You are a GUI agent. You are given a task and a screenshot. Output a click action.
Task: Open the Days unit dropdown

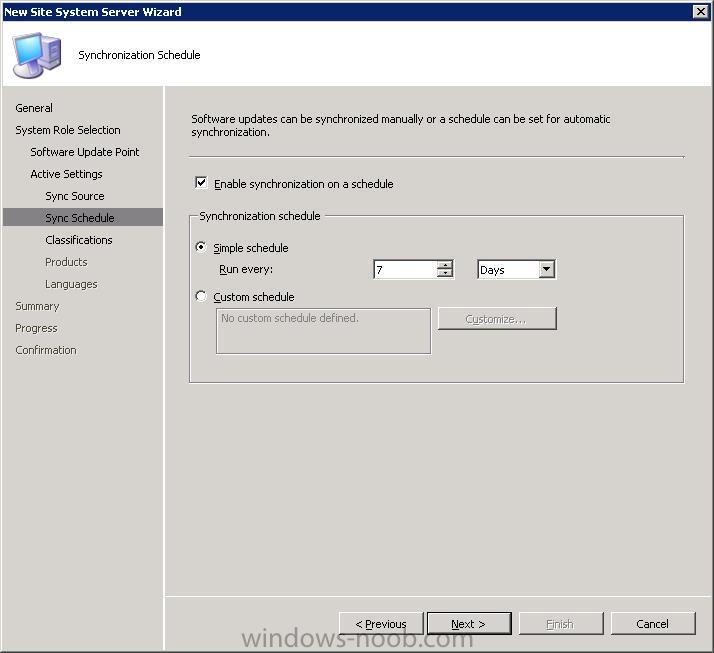click(x=547, y=269)
